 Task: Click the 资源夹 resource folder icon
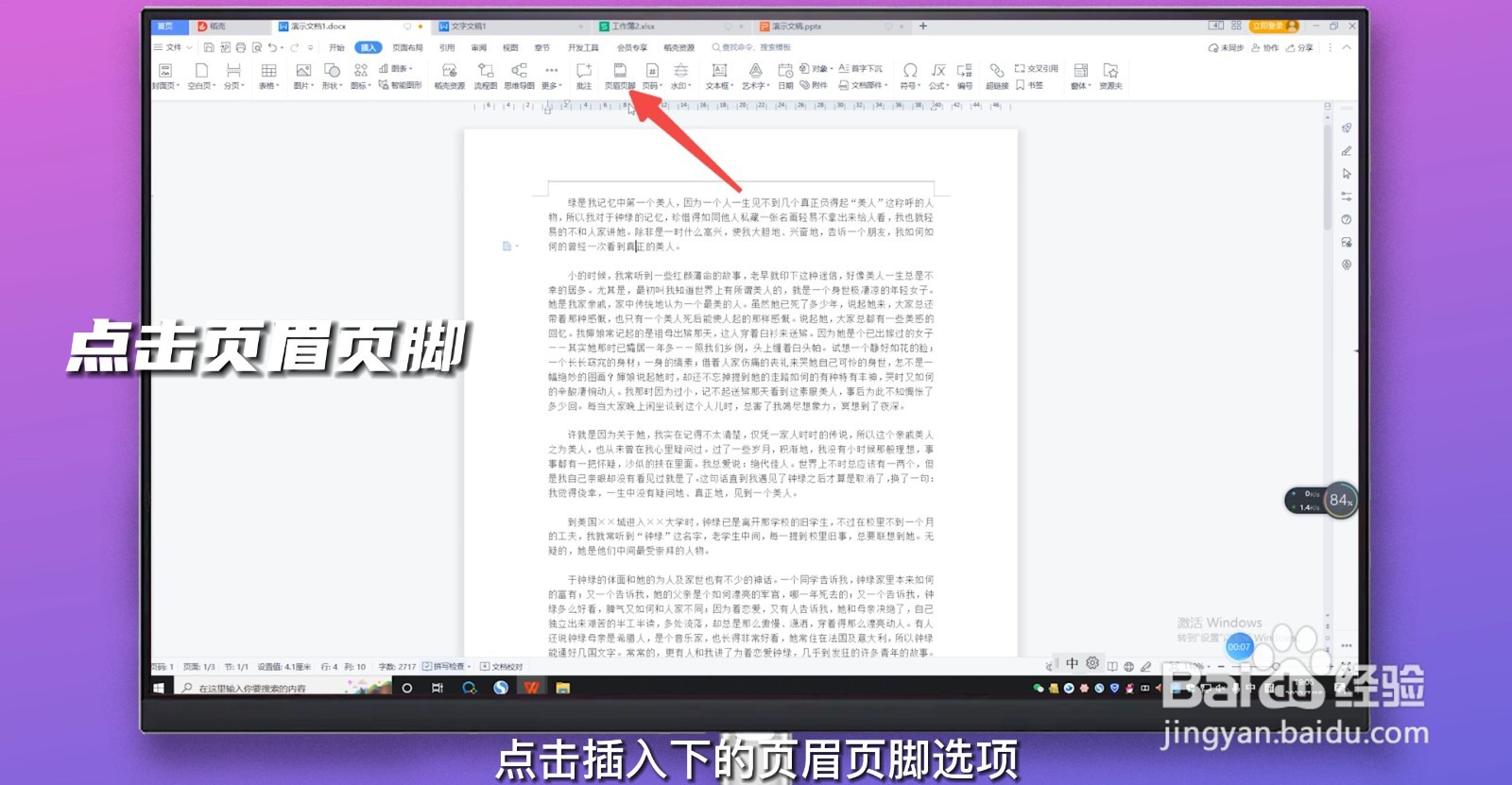pos(1111,77)
